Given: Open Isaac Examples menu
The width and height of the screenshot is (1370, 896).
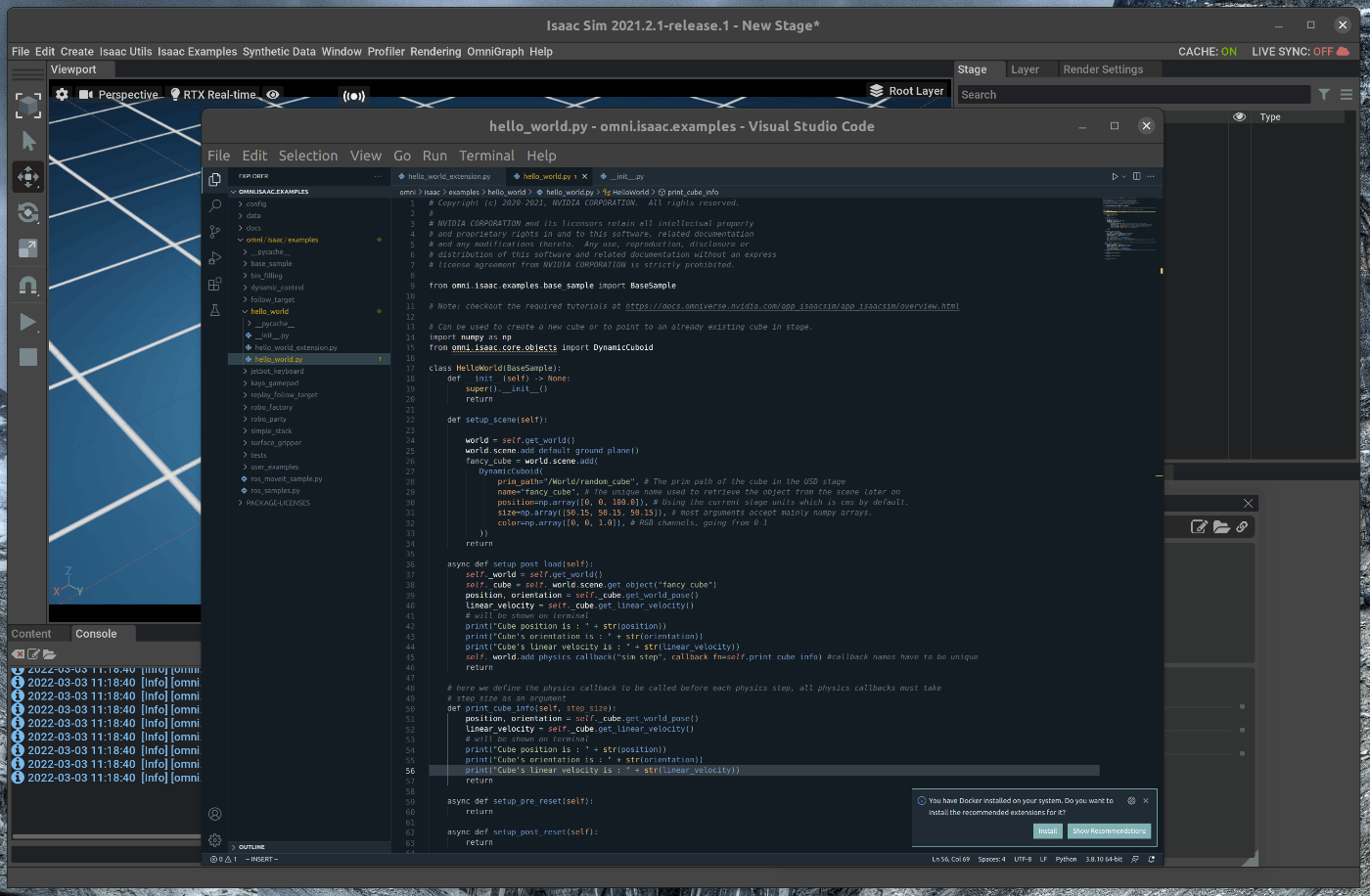Looking at the screenshot, I should 197,52.
